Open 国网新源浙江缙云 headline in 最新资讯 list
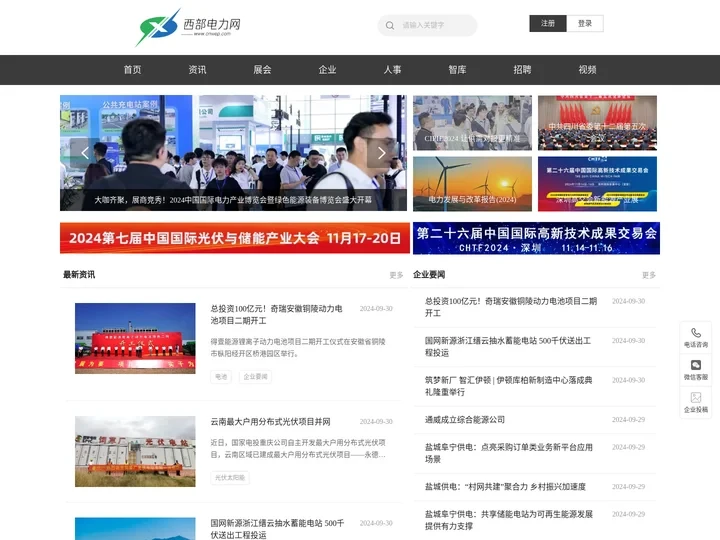Screen dimensions: 720x540 [x=277, y=529]
